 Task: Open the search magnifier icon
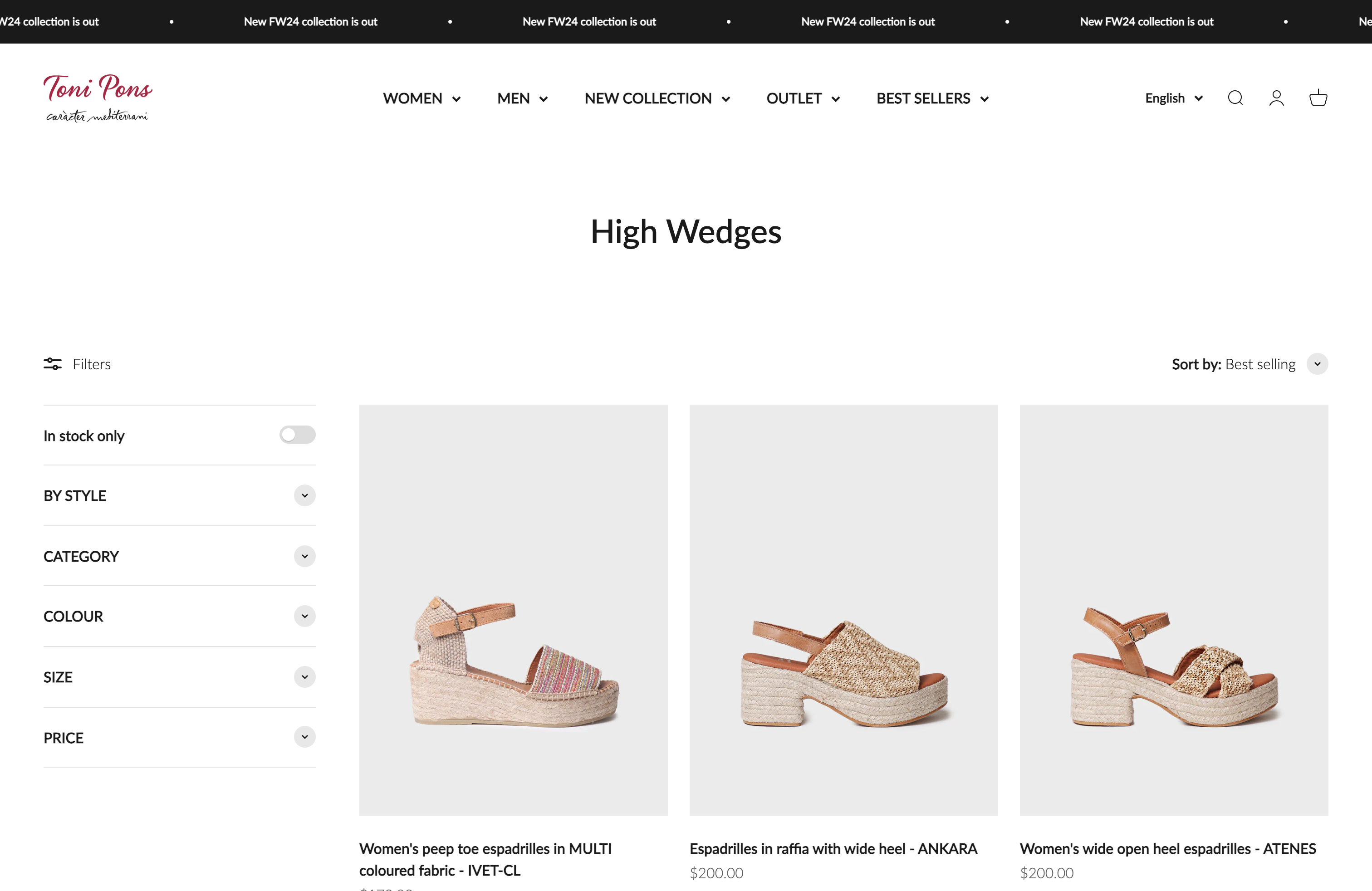click(x=1235, y=98)
